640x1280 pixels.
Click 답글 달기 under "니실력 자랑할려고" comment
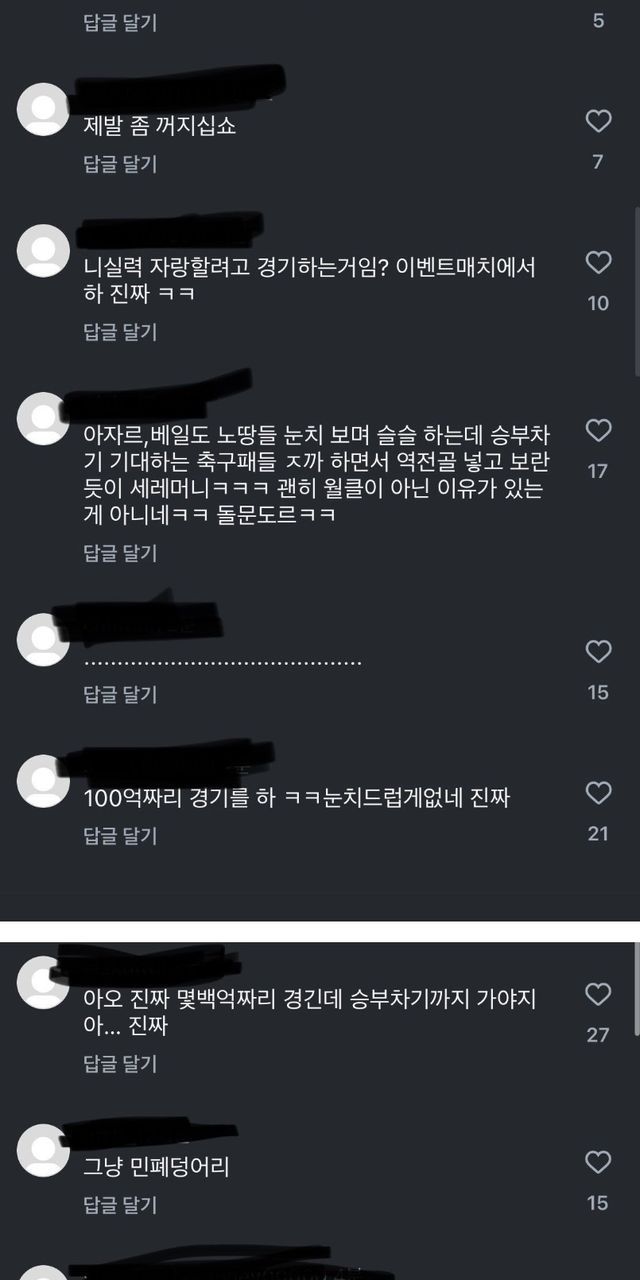pos(120,333)
